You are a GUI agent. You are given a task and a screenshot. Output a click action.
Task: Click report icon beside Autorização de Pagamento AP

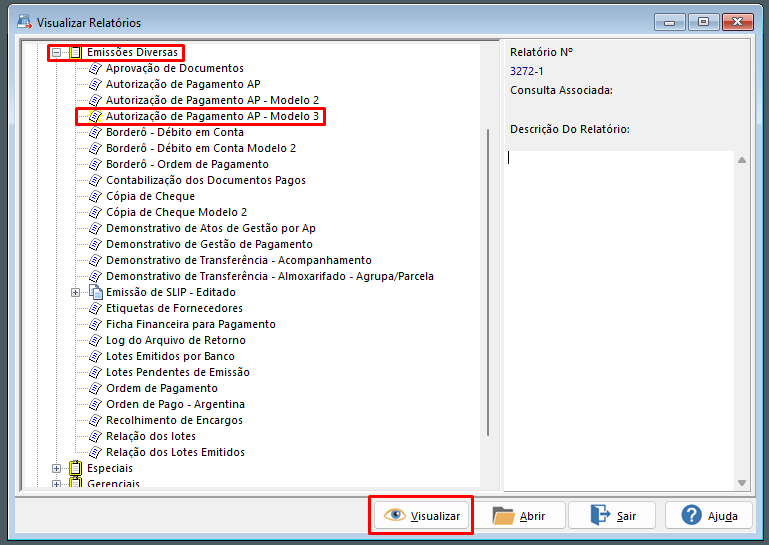(x=95, y=84)
